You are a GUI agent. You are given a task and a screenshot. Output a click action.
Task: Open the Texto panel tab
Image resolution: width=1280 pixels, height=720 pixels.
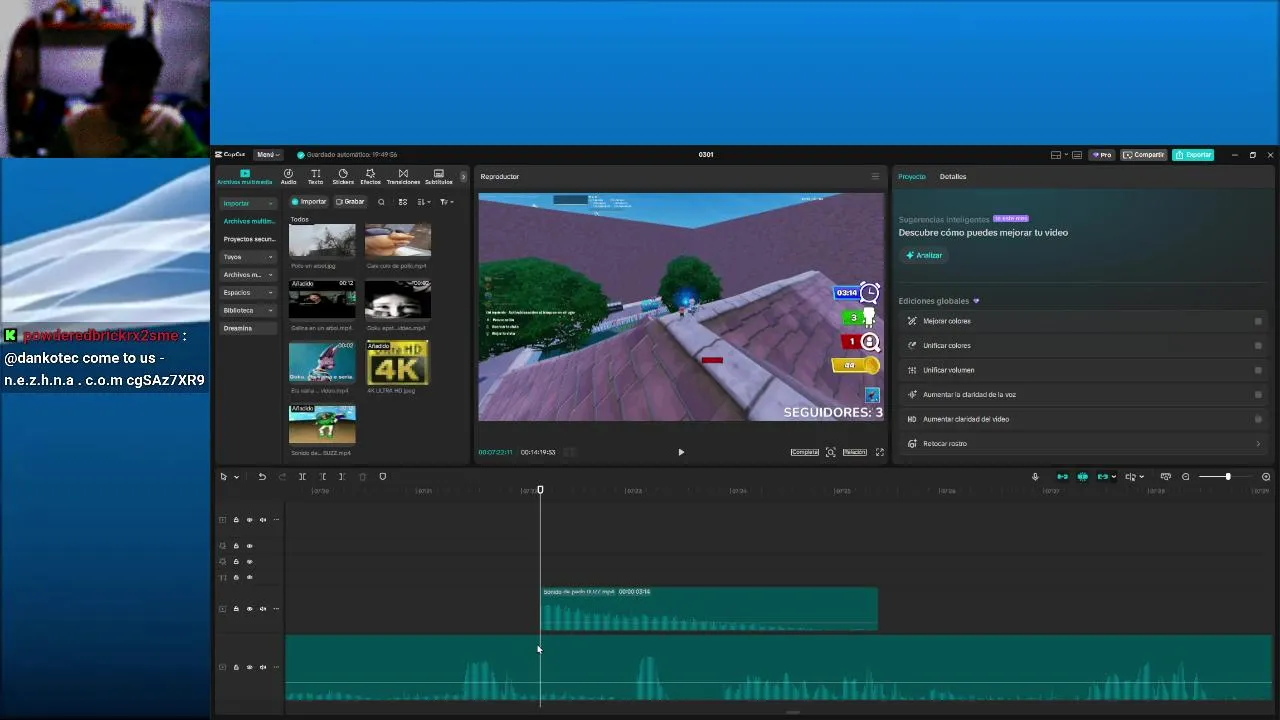click(315, 177)
